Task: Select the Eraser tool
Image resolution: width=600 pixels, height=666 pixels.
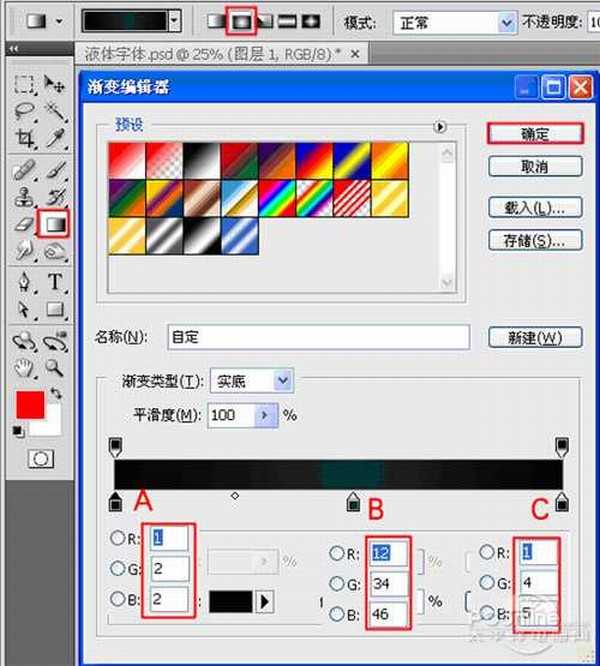Action: coord(24,223)
